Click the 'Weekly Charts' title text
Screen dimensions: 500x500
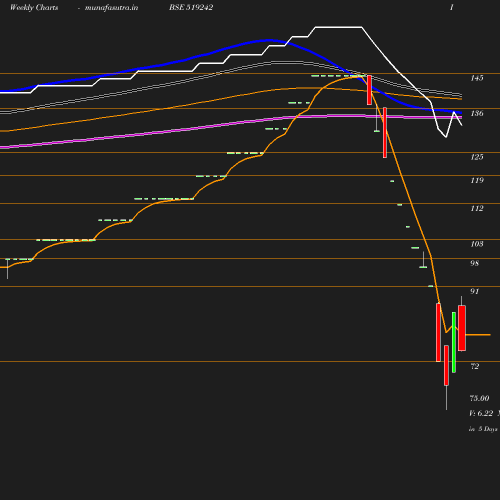tap(34, 8)
